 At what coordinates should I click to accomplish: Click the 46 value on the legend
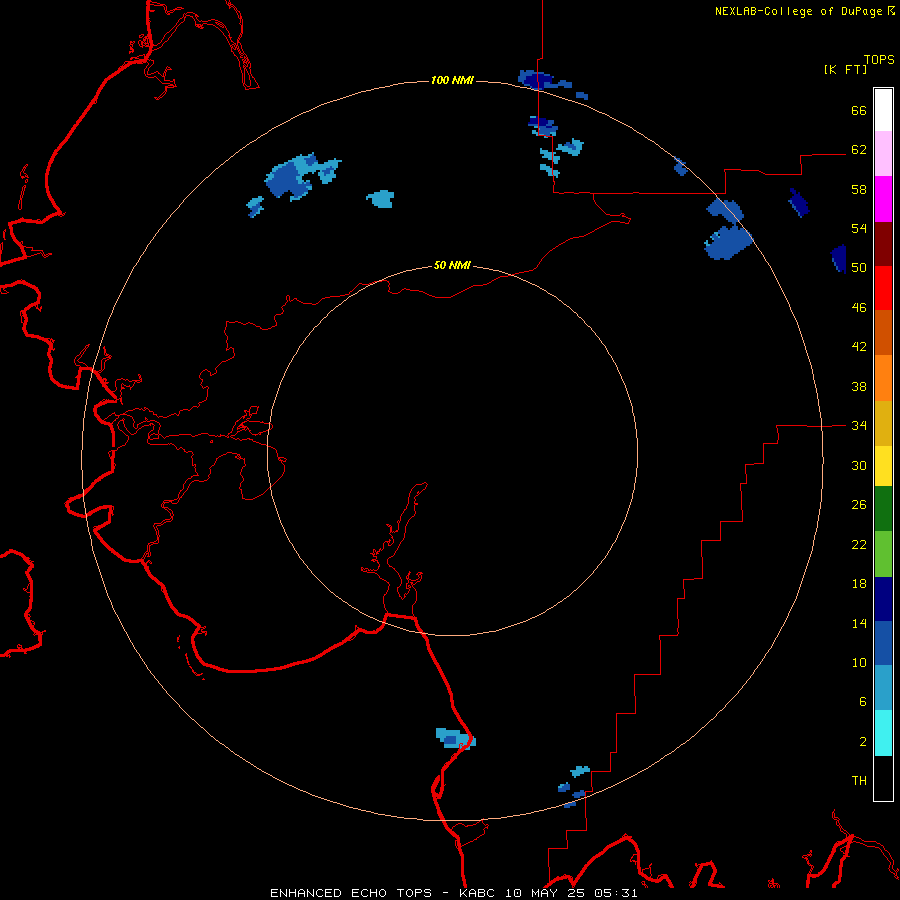(859, 308)
